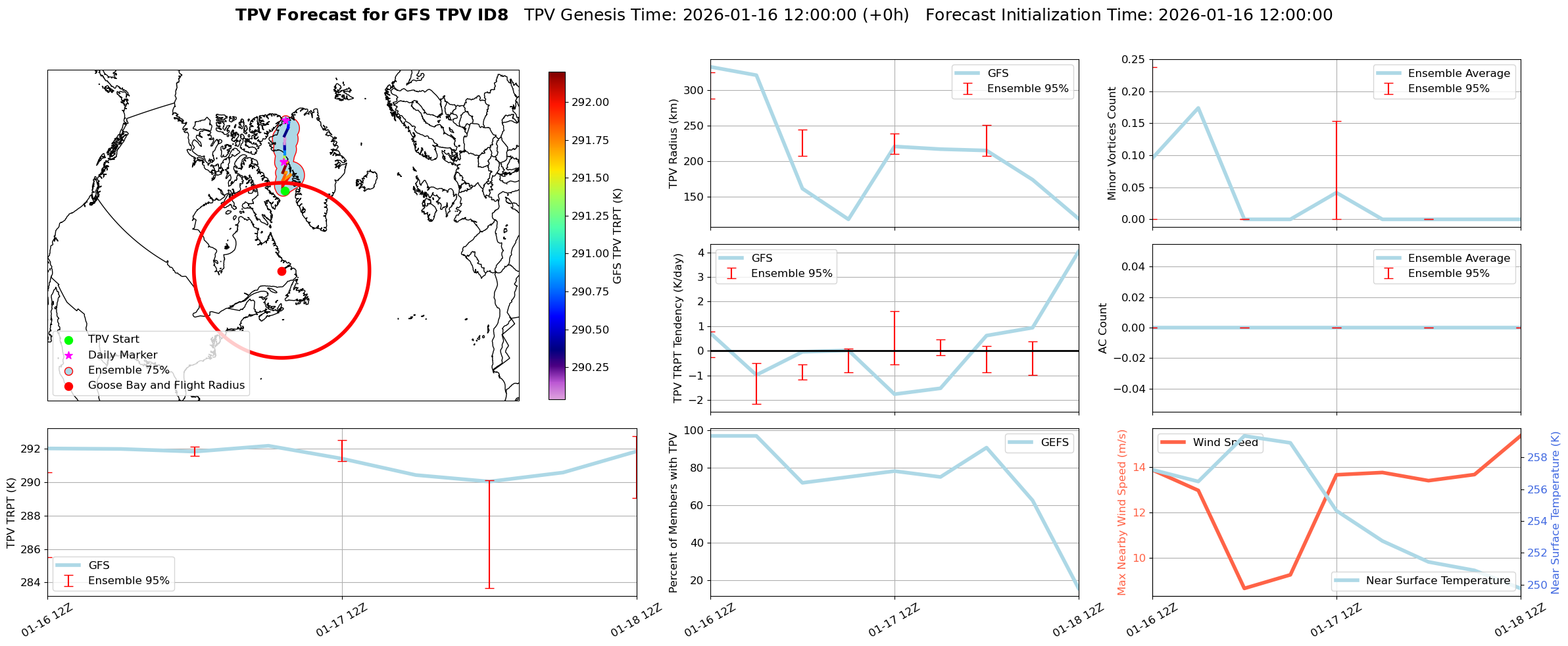Click the 01-18 12Z tick under wind speed plot
This screenshot has width=1568, height=646.
(x=1520, y=620)
